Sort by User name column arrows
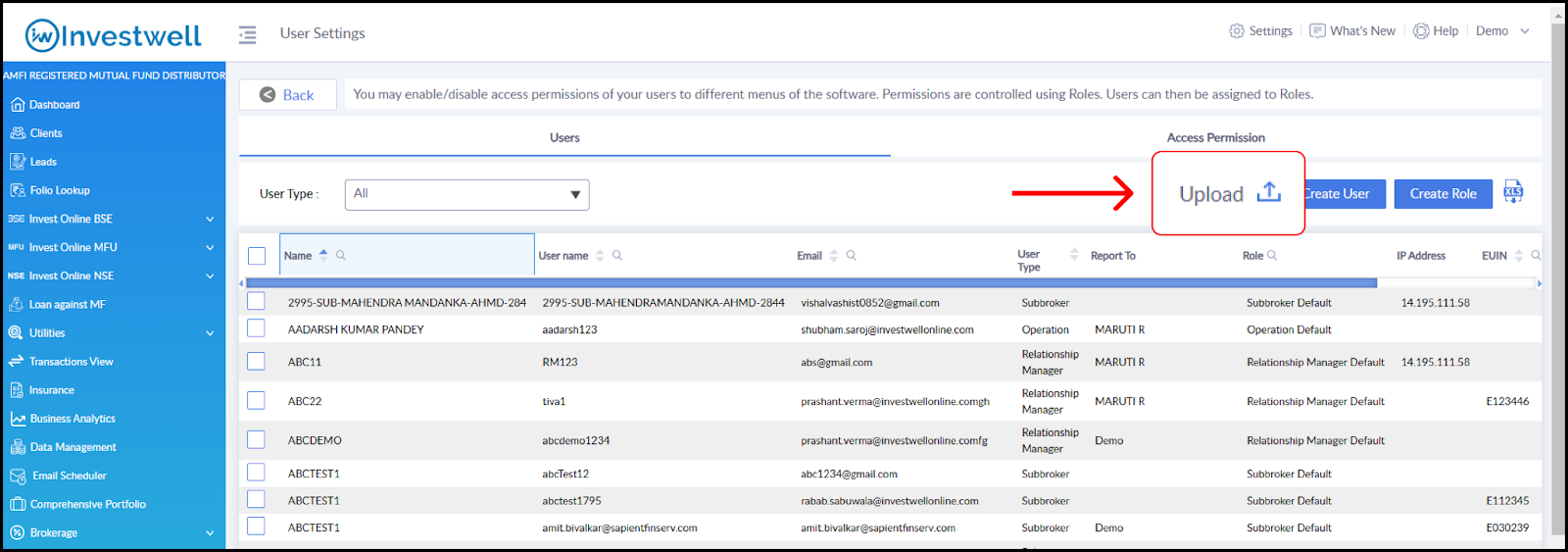 click(600, 255)
